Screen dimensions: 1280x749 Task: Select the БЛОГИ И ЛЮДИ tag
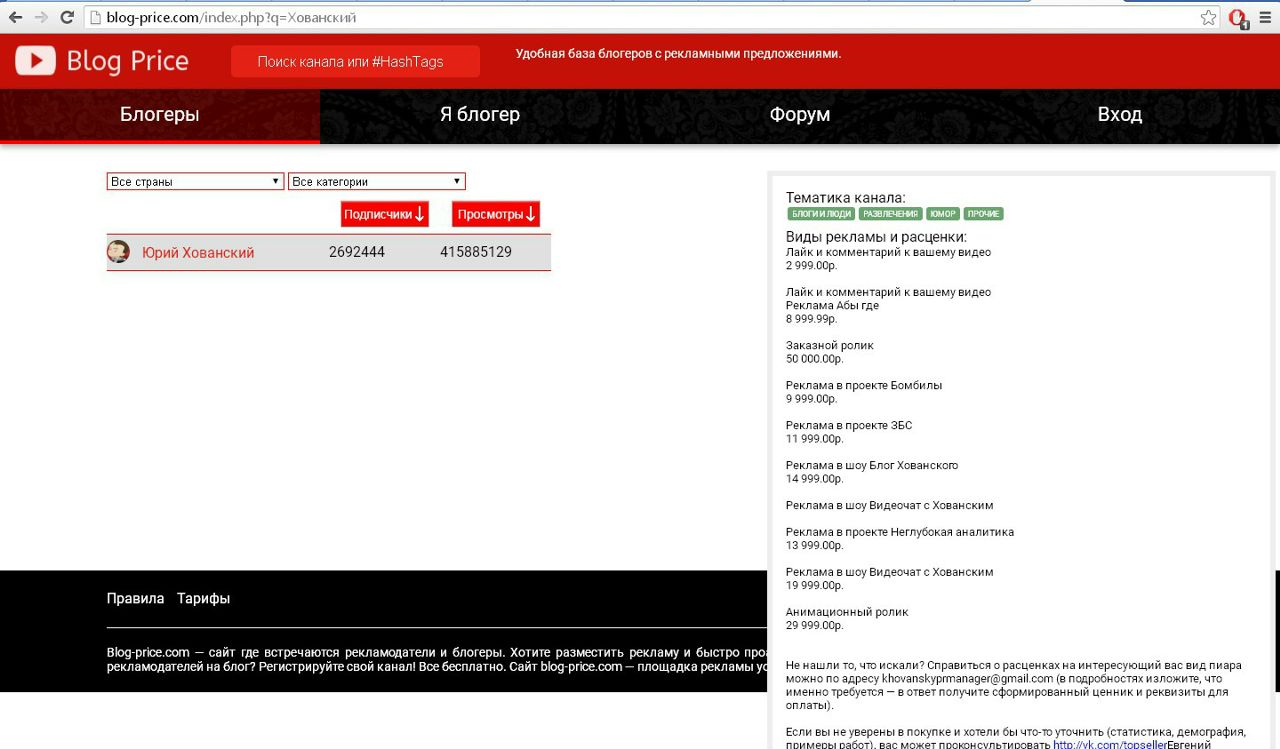(x=821, y=214)
